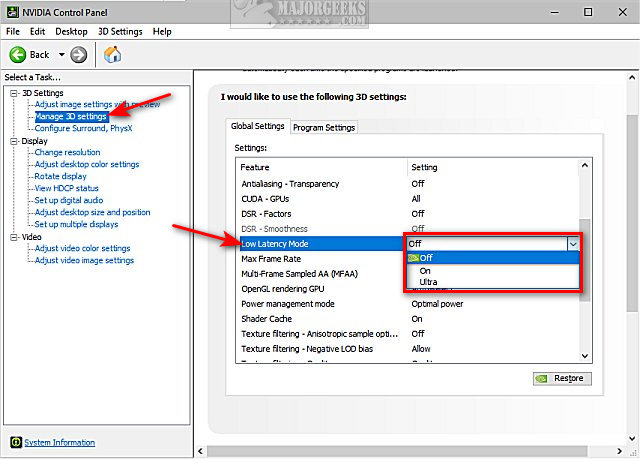This screenshot has width=640, height=459.
Task: Click the NVIDIA Control Panel title icon
Action: [x=13, y=12]
